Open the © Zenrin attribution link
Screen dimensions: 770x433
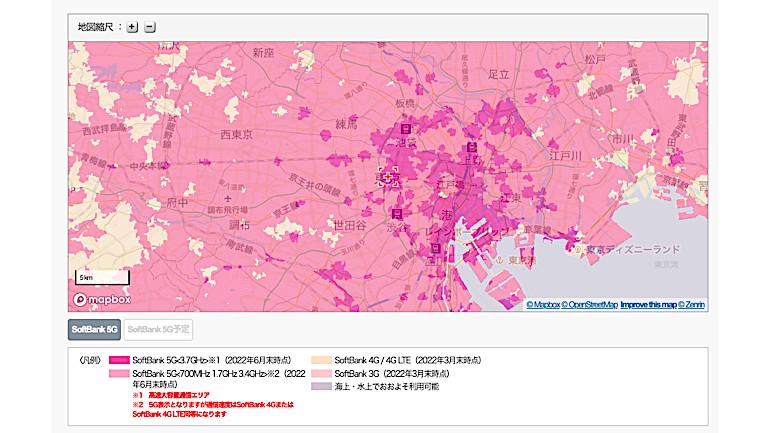pos(692,304)
